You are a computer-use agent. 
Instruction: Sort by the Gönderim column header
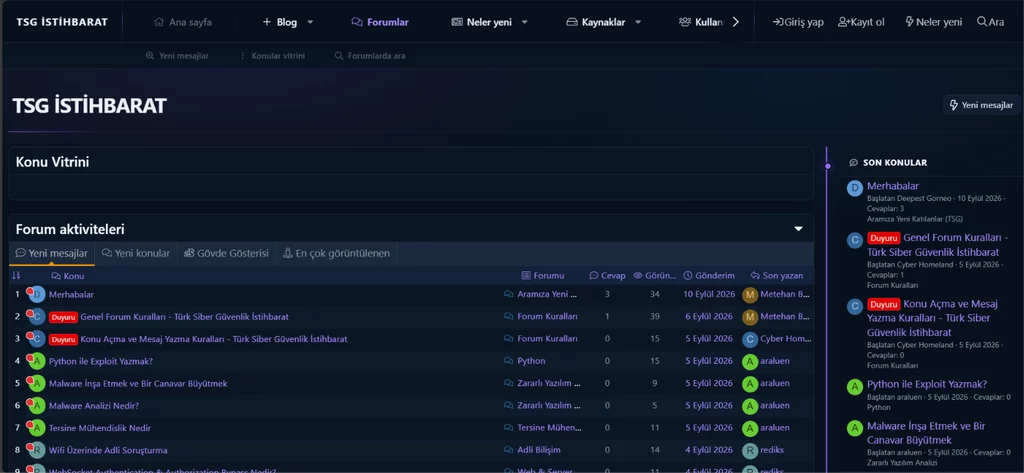point(709,276)
